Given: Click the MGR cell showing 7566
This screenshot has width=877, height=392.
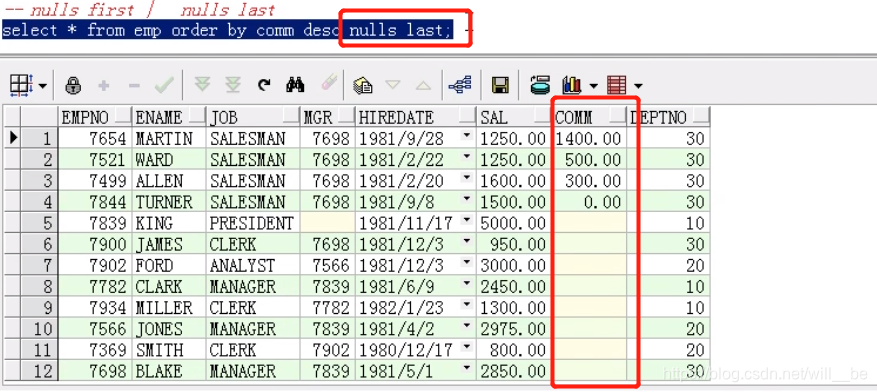Looking at the screenshot, I should click(328, 266).
